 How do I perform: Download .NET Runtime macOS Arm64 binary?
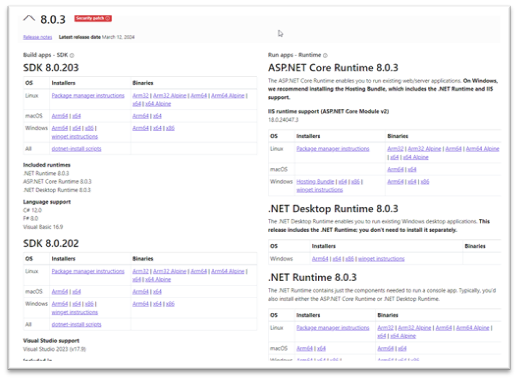click(386, 348)
